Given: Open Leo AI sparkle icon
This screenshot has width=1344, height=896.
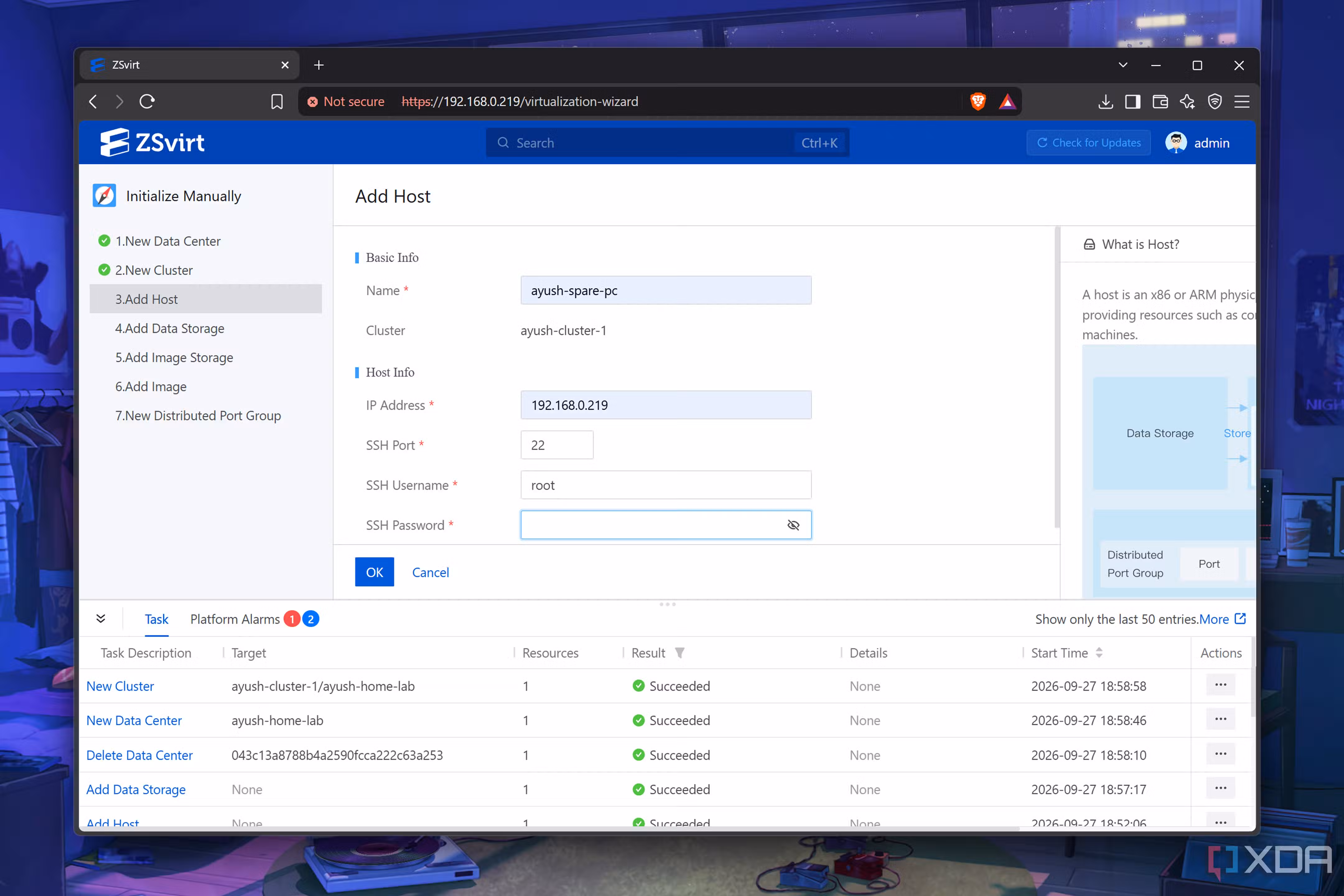Looking at the screenshot, I should point(1188,102).
